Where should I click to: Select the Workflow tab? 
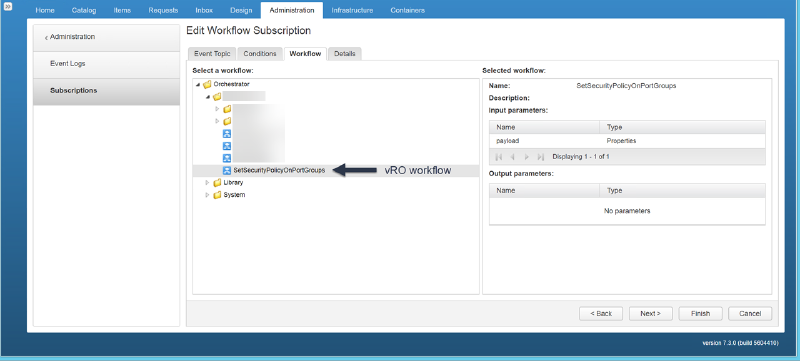[305, 54]
